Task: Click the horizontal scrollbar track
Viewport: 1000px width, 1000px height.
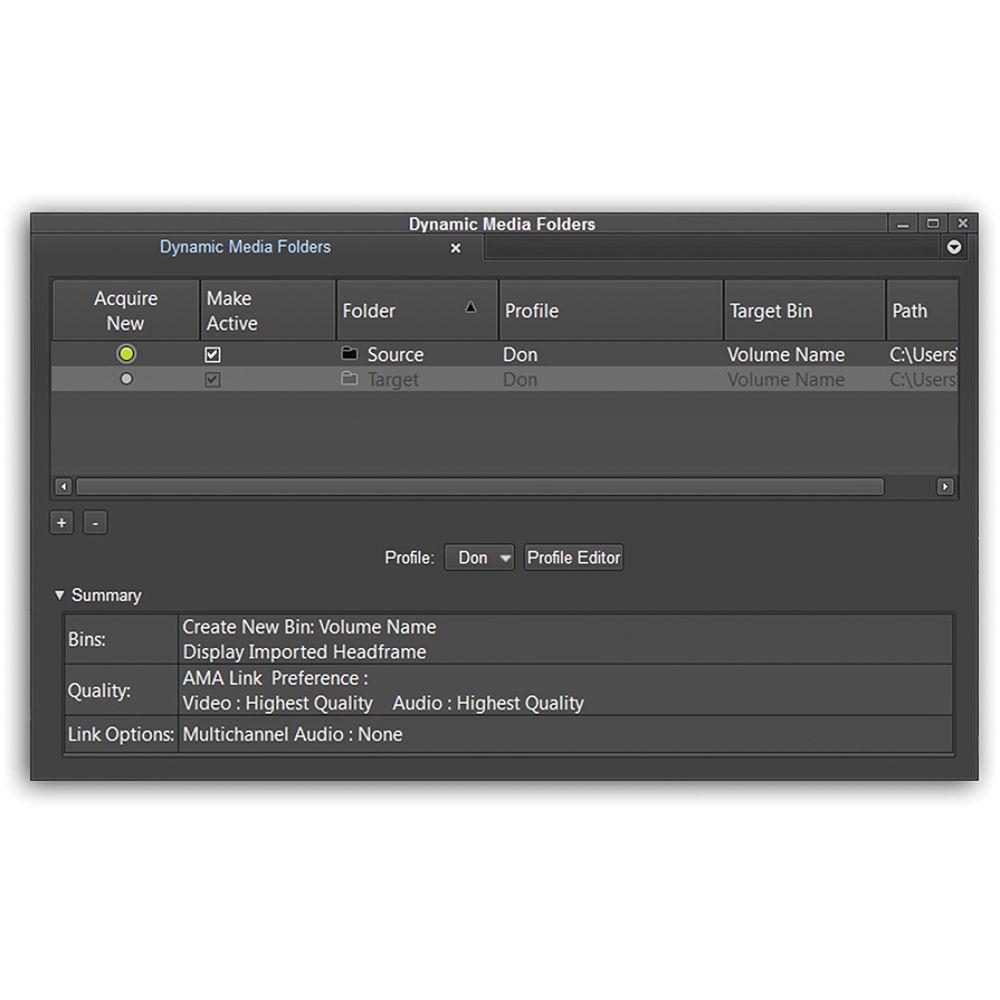Action: click(500, 486)
